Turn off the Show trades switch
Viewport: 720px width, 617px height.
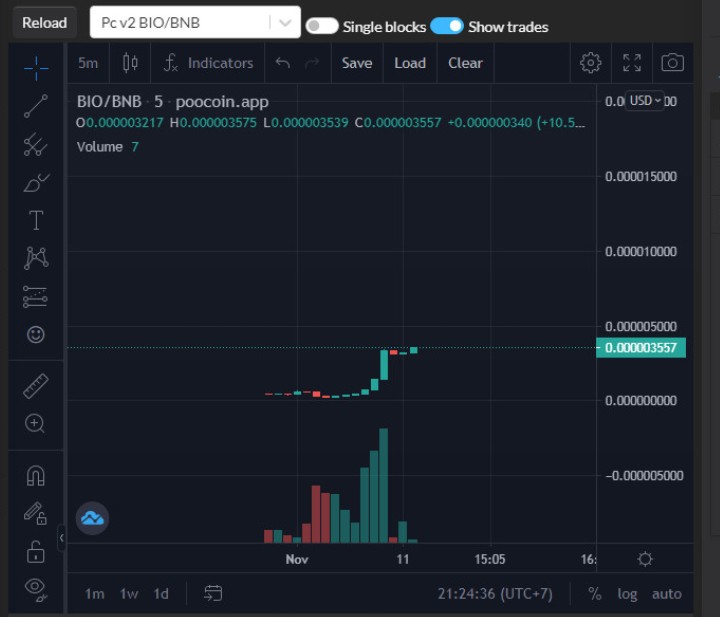[447, 26]
